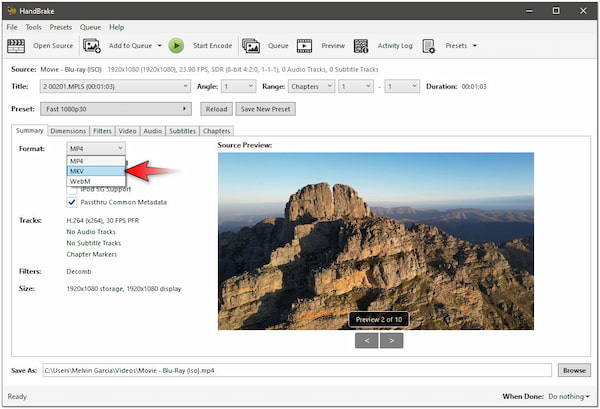600x409 pixels.
Task: Switch to the Video tab
Action: 127,131
